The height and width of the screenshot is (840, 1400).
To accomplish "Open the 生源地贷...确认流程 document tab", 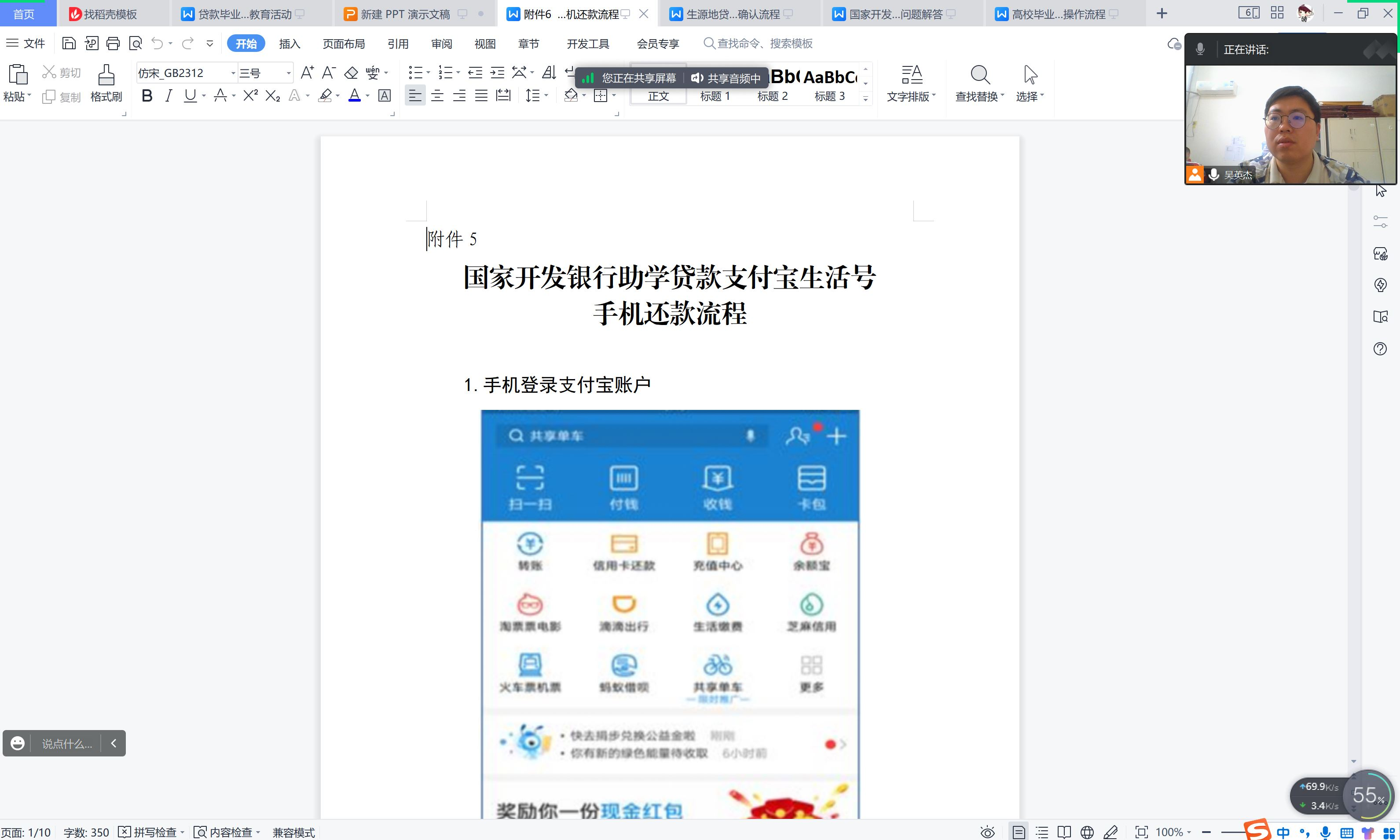I will click(x=732, y=14).
